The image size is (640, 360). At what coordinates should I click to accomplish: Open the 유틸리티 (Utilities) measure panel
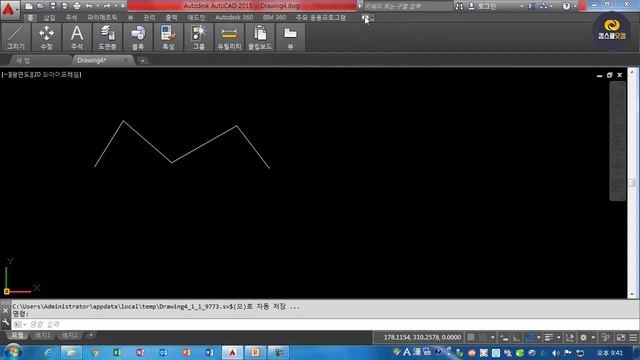click(229, 37)
